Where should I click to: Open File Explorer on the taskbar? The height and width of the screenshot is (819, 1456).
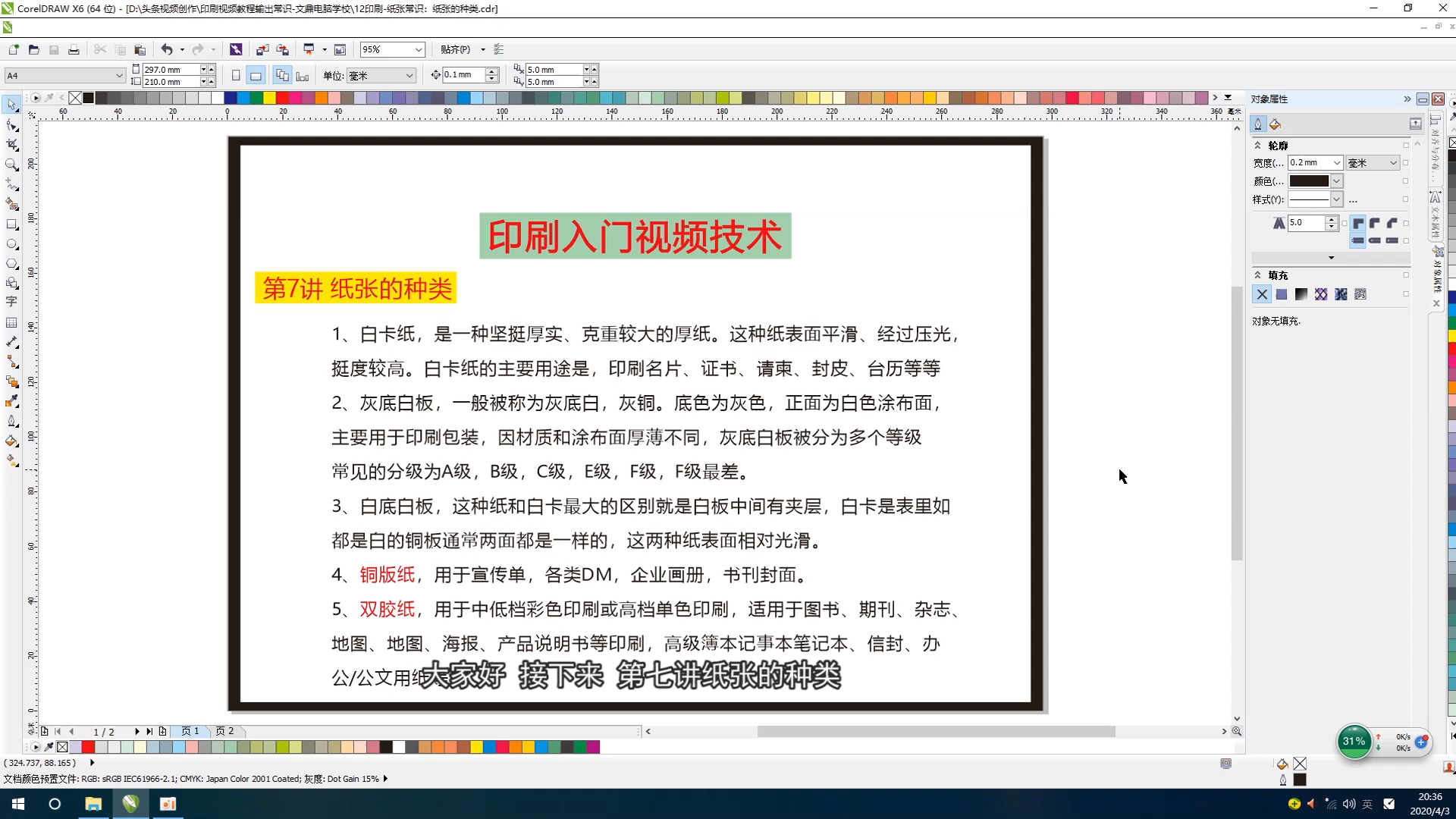(x=93, y=804)
